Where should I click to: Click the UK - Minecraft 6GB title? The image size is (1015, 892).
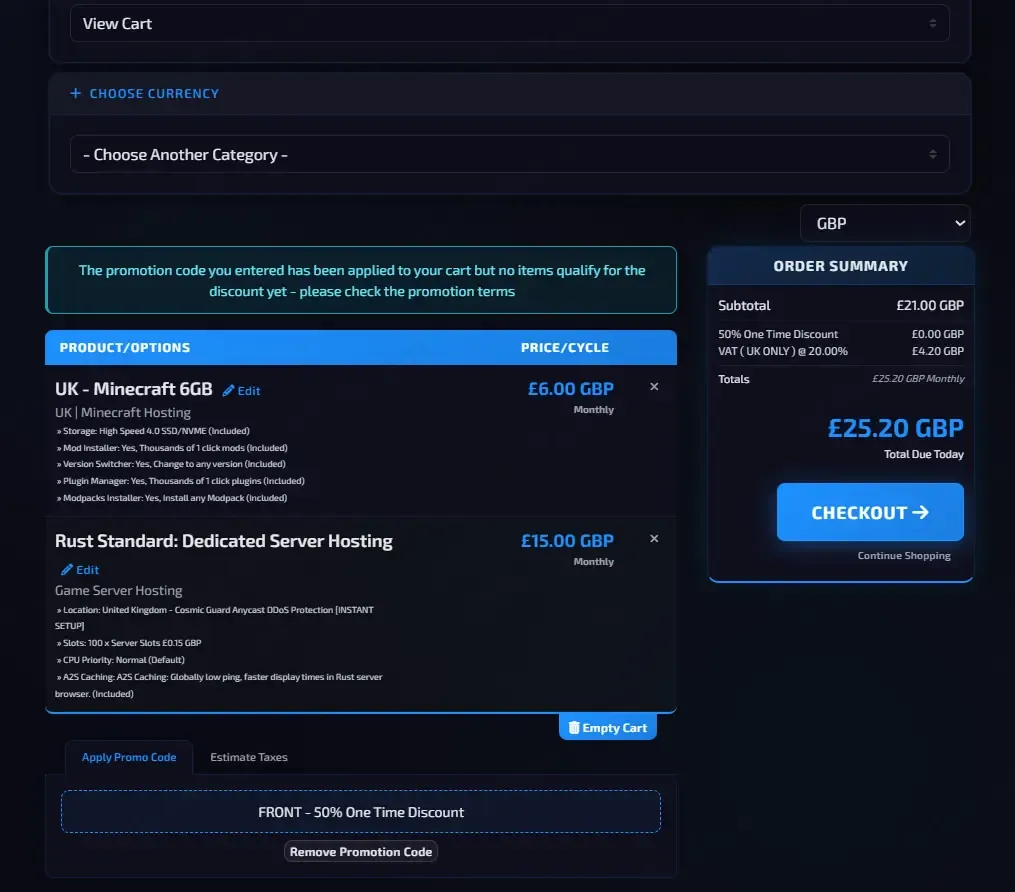coord(134,389)
